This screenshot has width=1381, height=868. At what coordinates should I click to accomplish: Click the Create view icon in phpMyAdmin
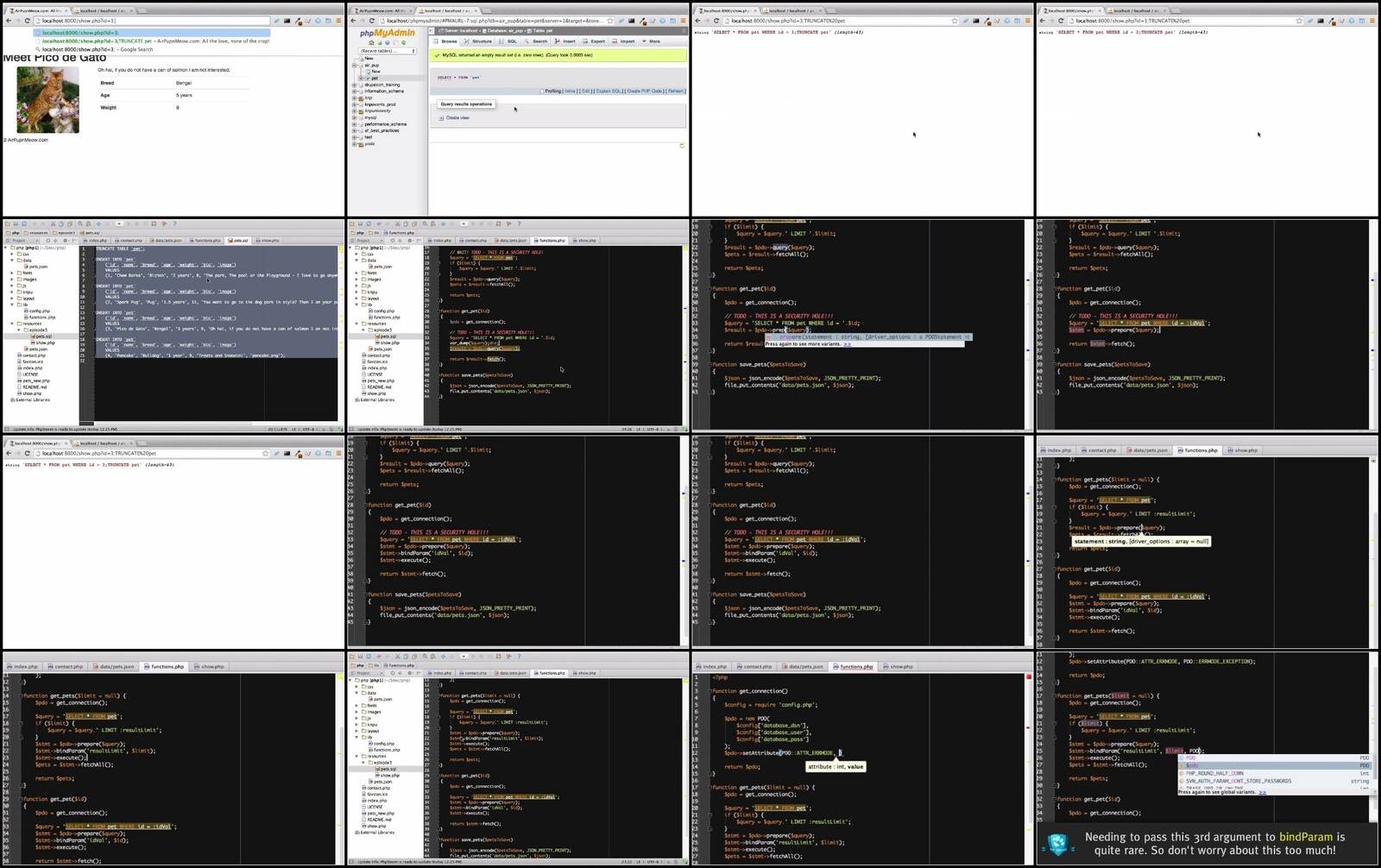click(x=442, y=118)
